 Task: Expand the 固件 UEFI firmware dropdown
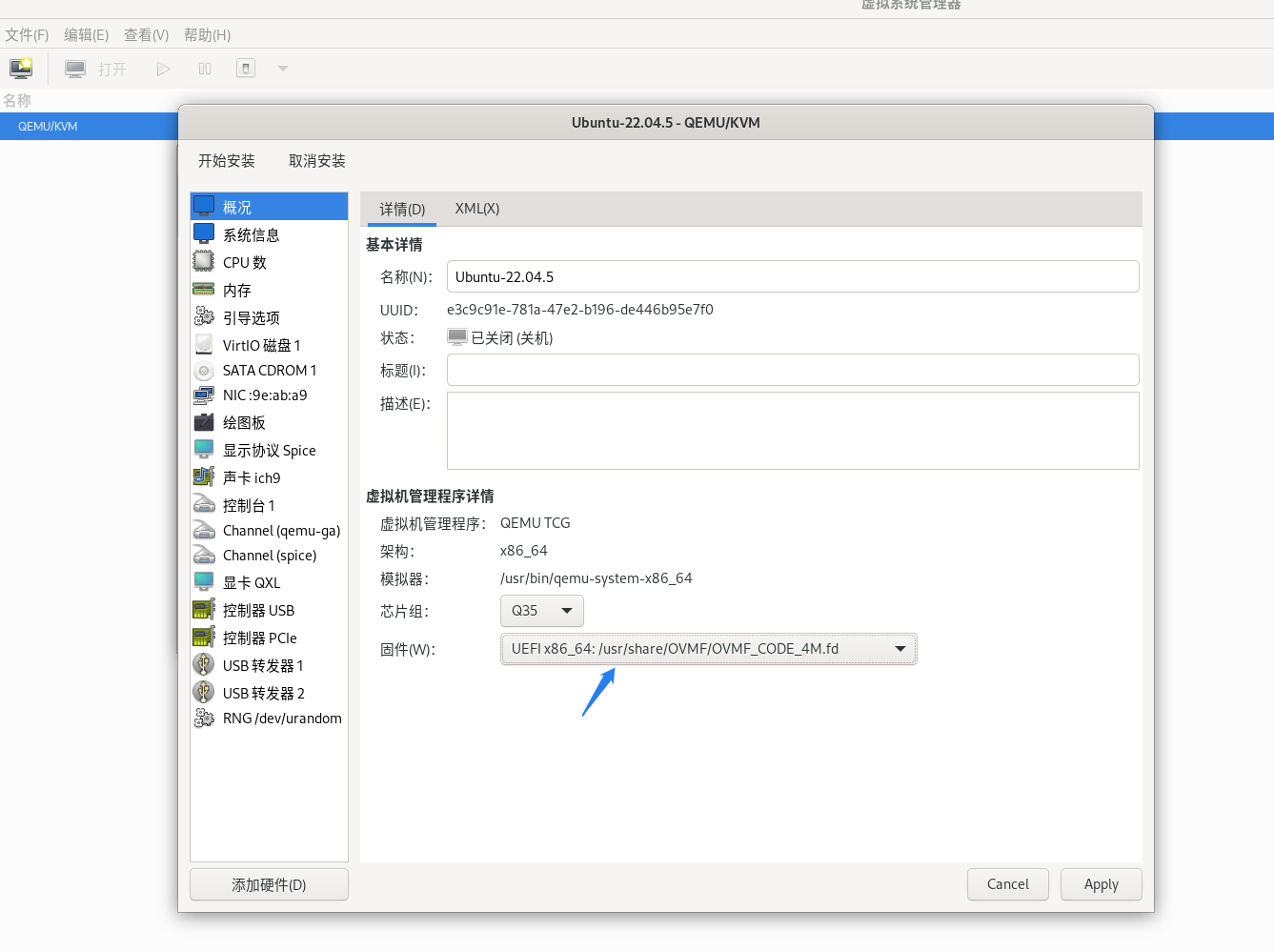click(x=708, y=649)
